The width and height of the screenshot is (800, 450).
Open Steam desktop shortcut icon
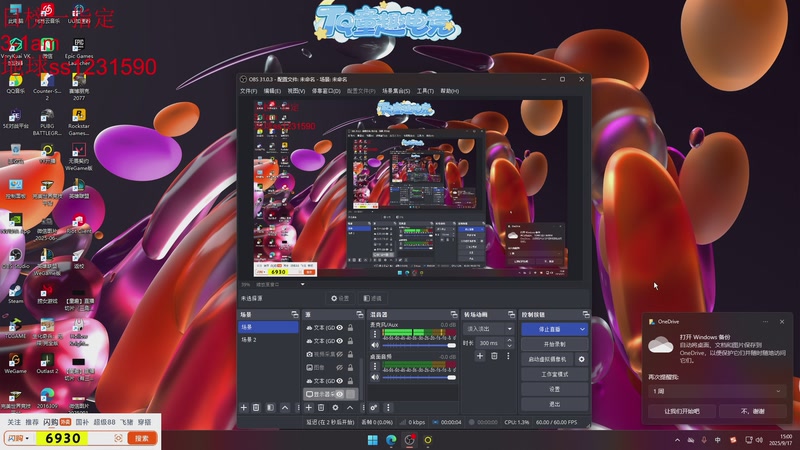point(15,294)
